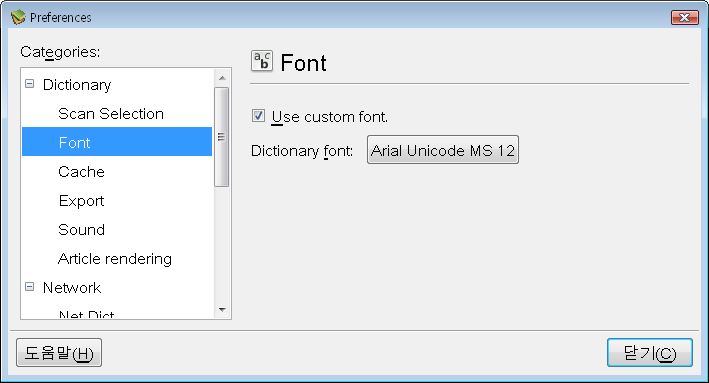Select Article rendering category
The image size is (709, 383).
pos(115,259)
